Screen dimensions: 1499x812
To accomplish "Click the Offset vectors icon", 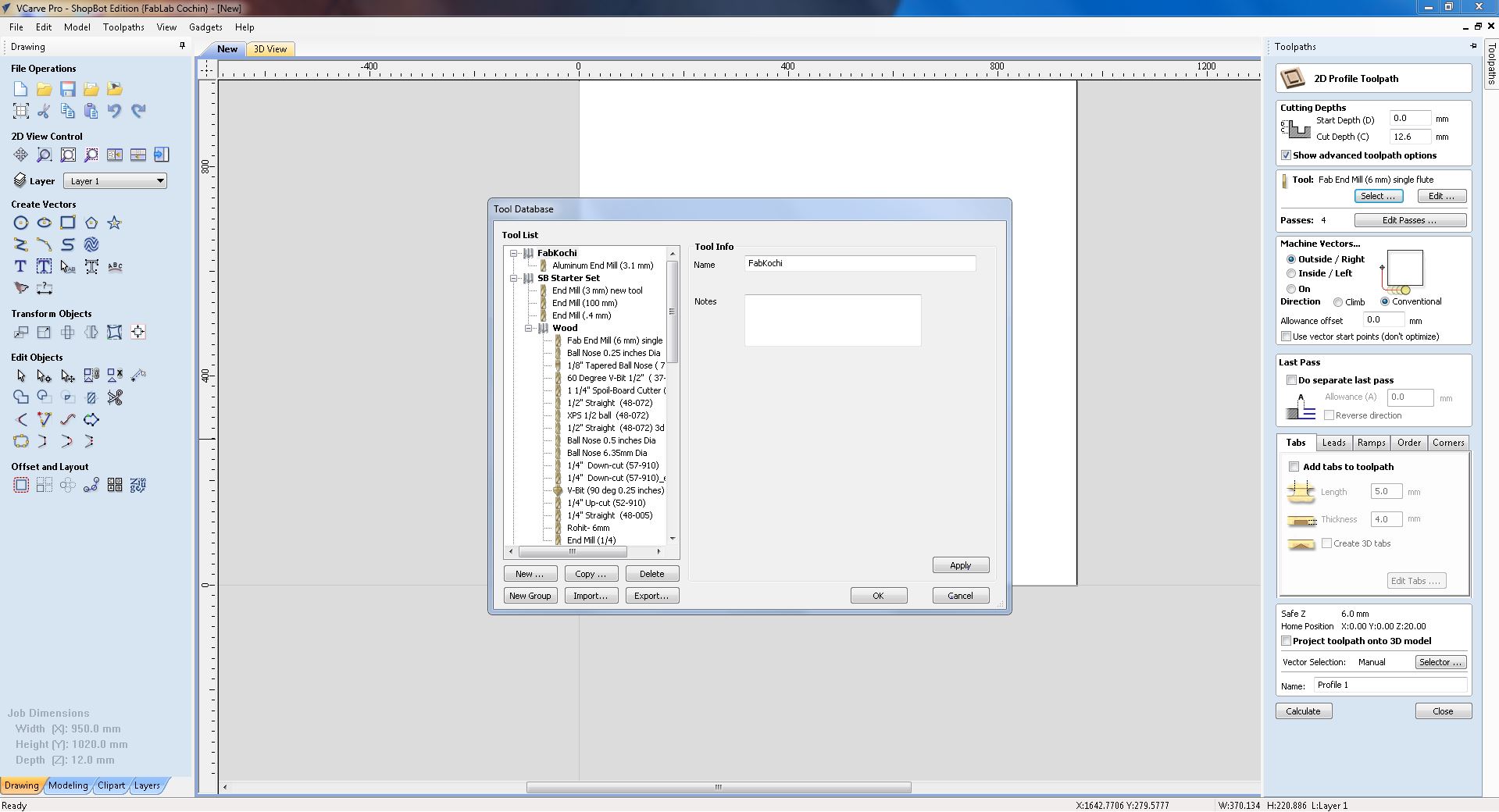I will (21, 485).
